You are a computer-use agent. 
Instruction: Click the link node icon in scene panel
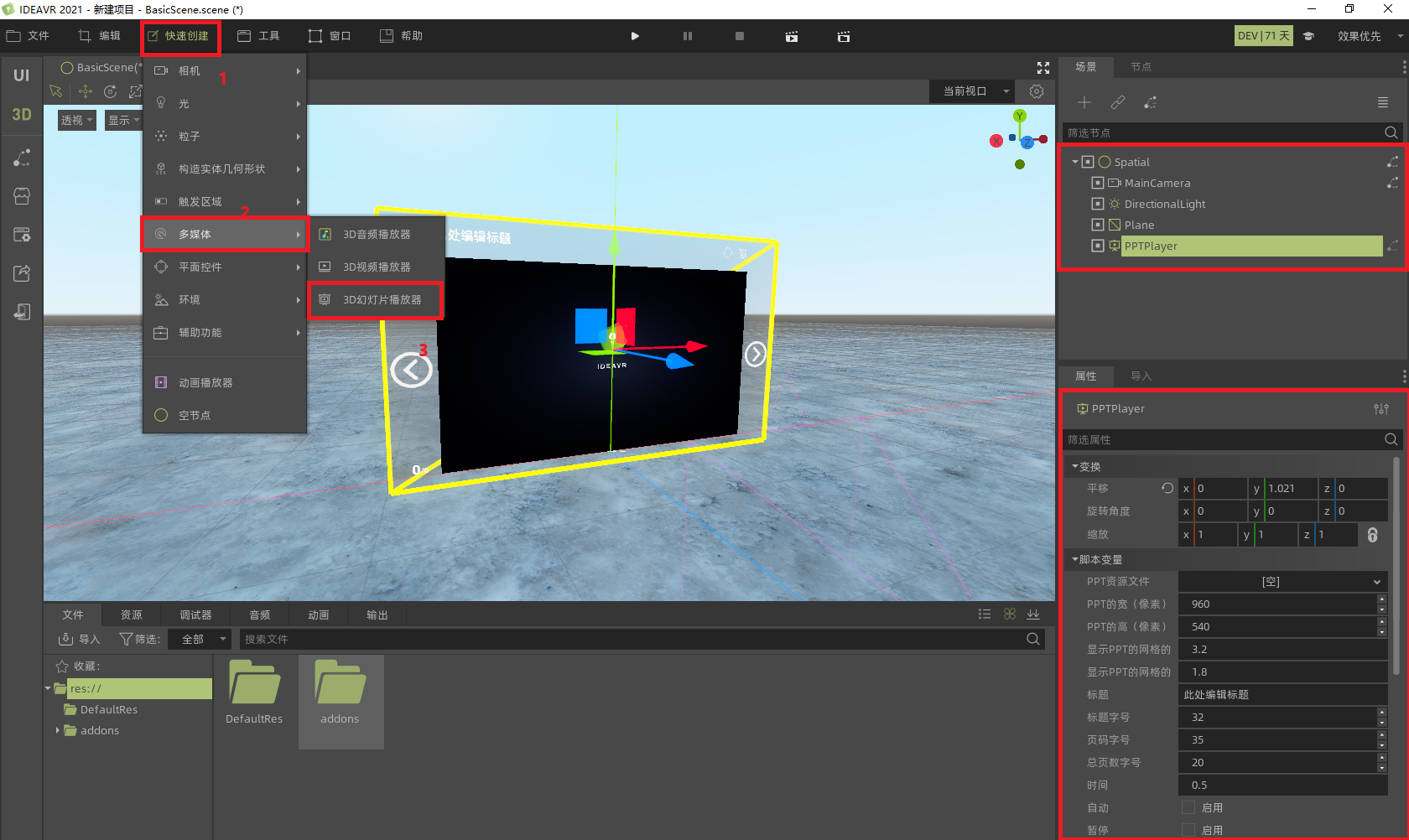click(x=1117, y=102)
